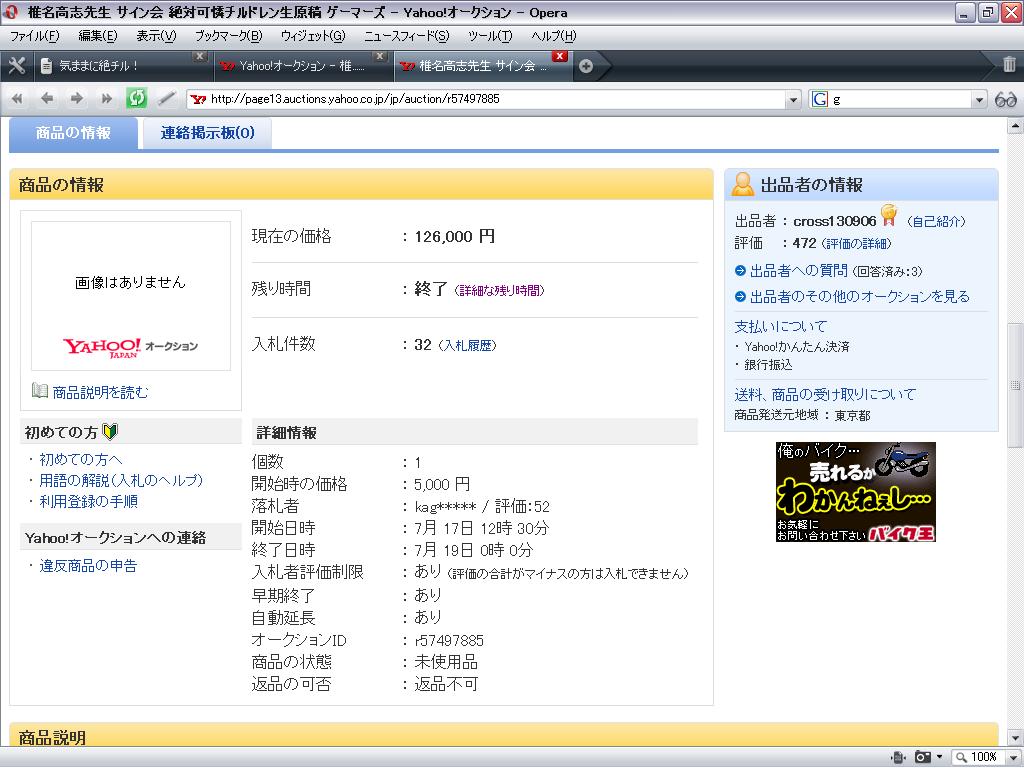Open the 評価の詳細 rating link
This screenshot has width=1024, height=768.
[856, 244]
